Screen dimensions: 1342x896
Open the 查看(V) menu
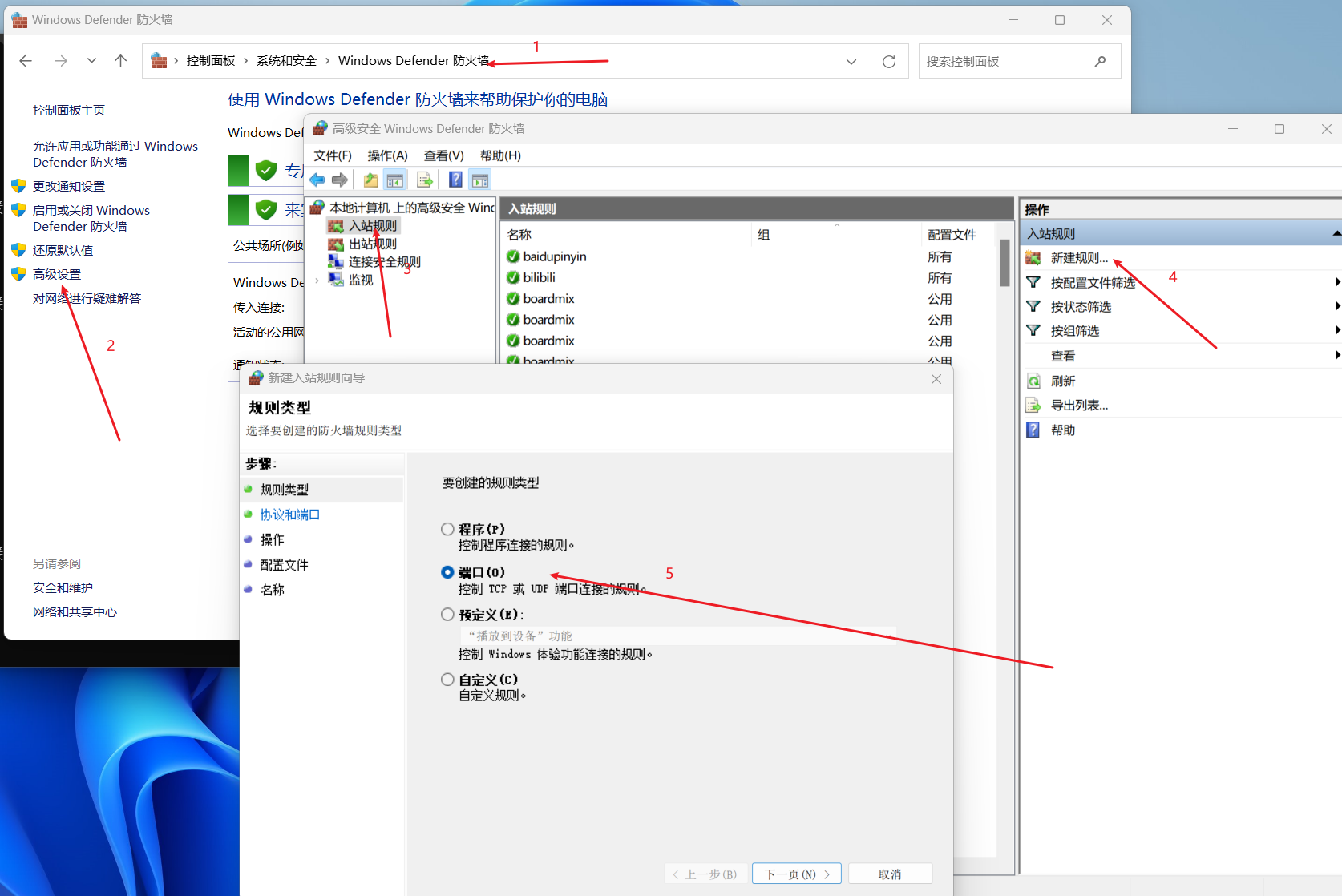443,155
